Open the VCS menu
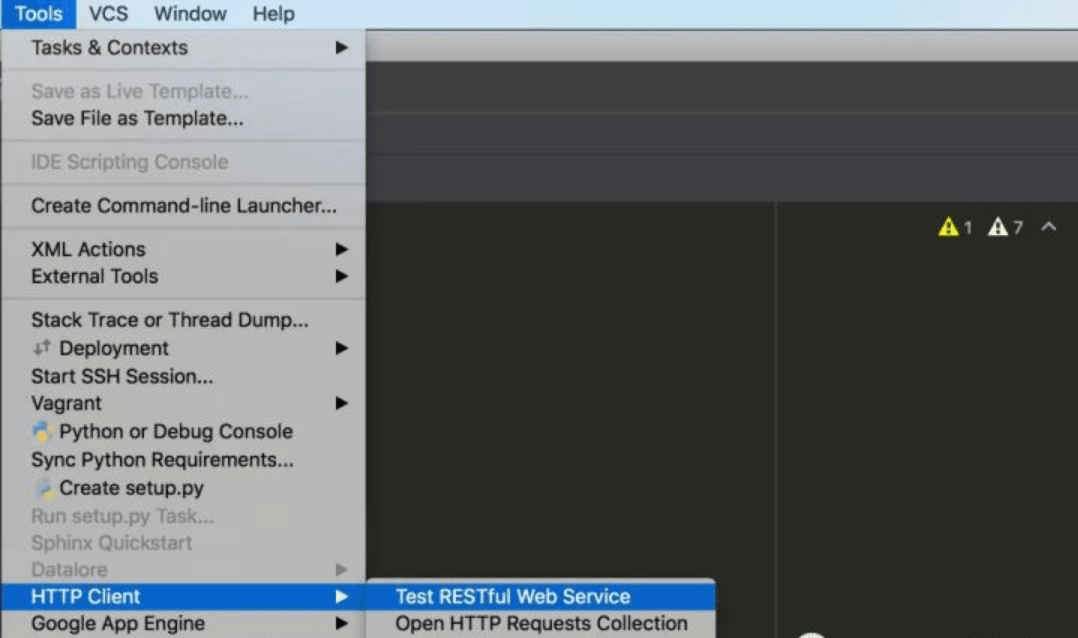Screen dimensions: 1078x638 point(108,14)
